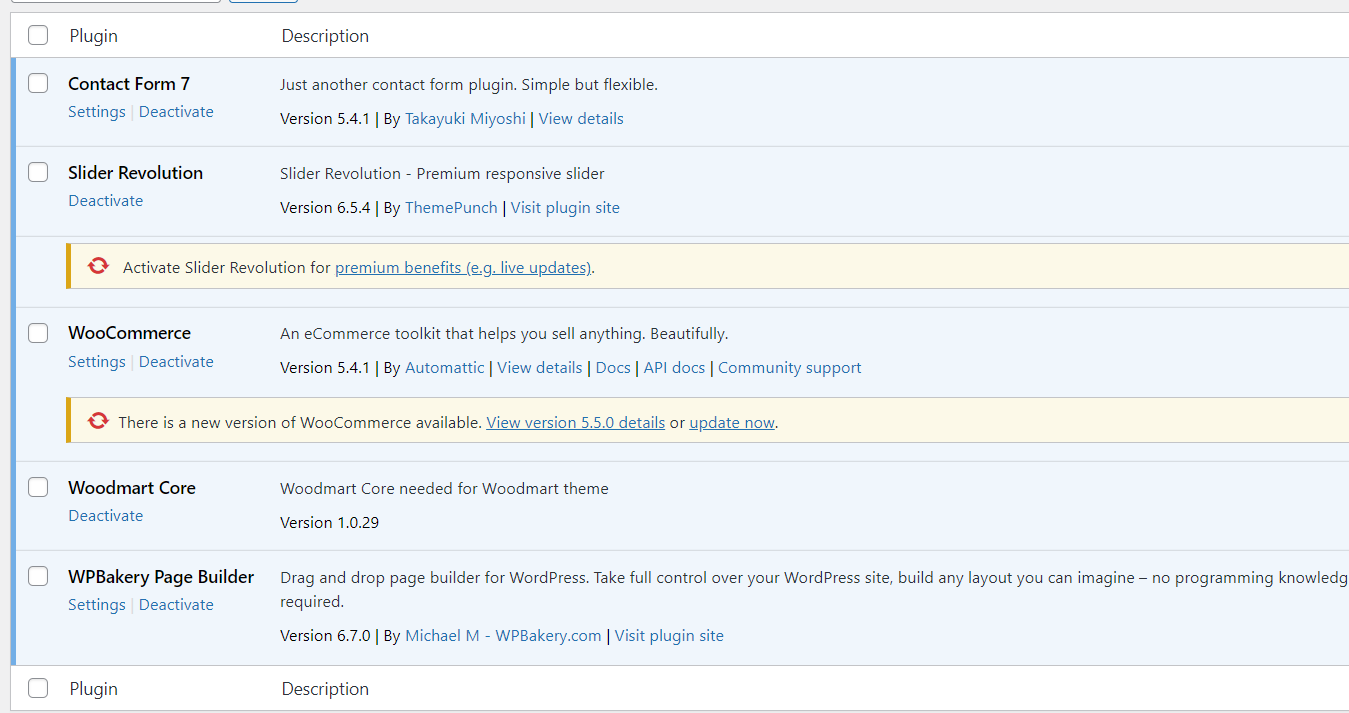Viewport: 1349px width, 713px height.
Task: Click 'An eCommerce toolkit' description text
Action: (x=504, y=334)
